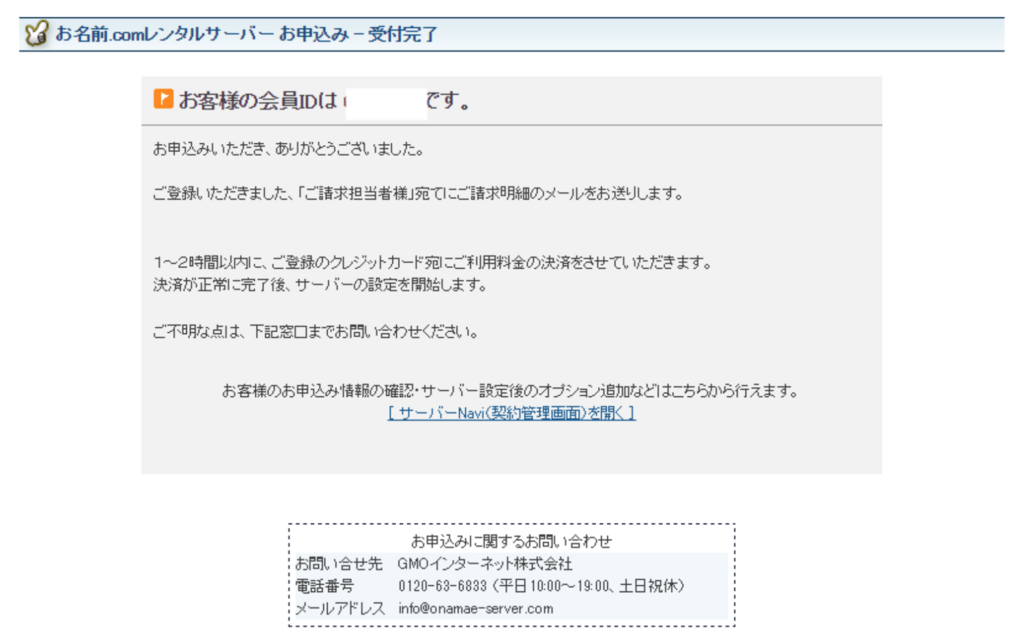
Task: Click the お客様の会員IDは heading text
Action: point(259,101)
